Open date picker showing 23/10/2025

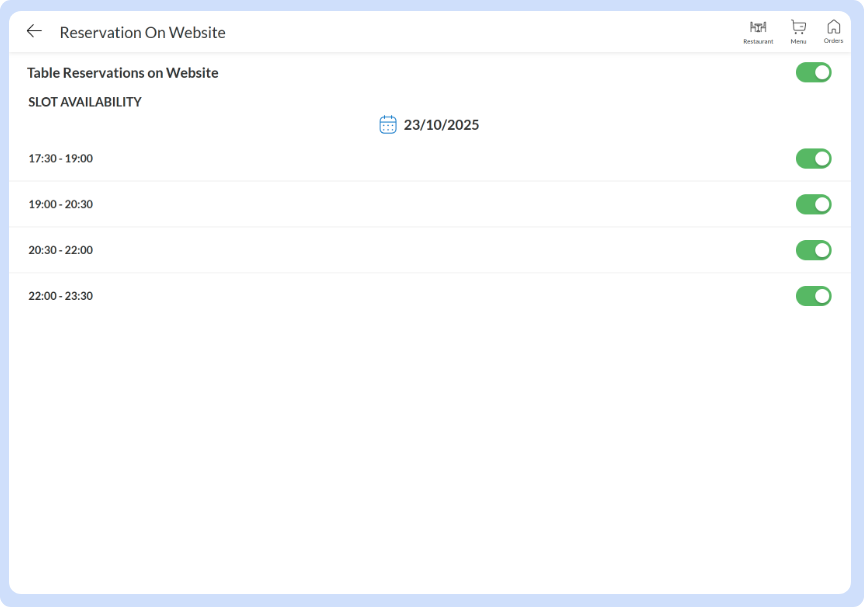[x=441, y=125]
